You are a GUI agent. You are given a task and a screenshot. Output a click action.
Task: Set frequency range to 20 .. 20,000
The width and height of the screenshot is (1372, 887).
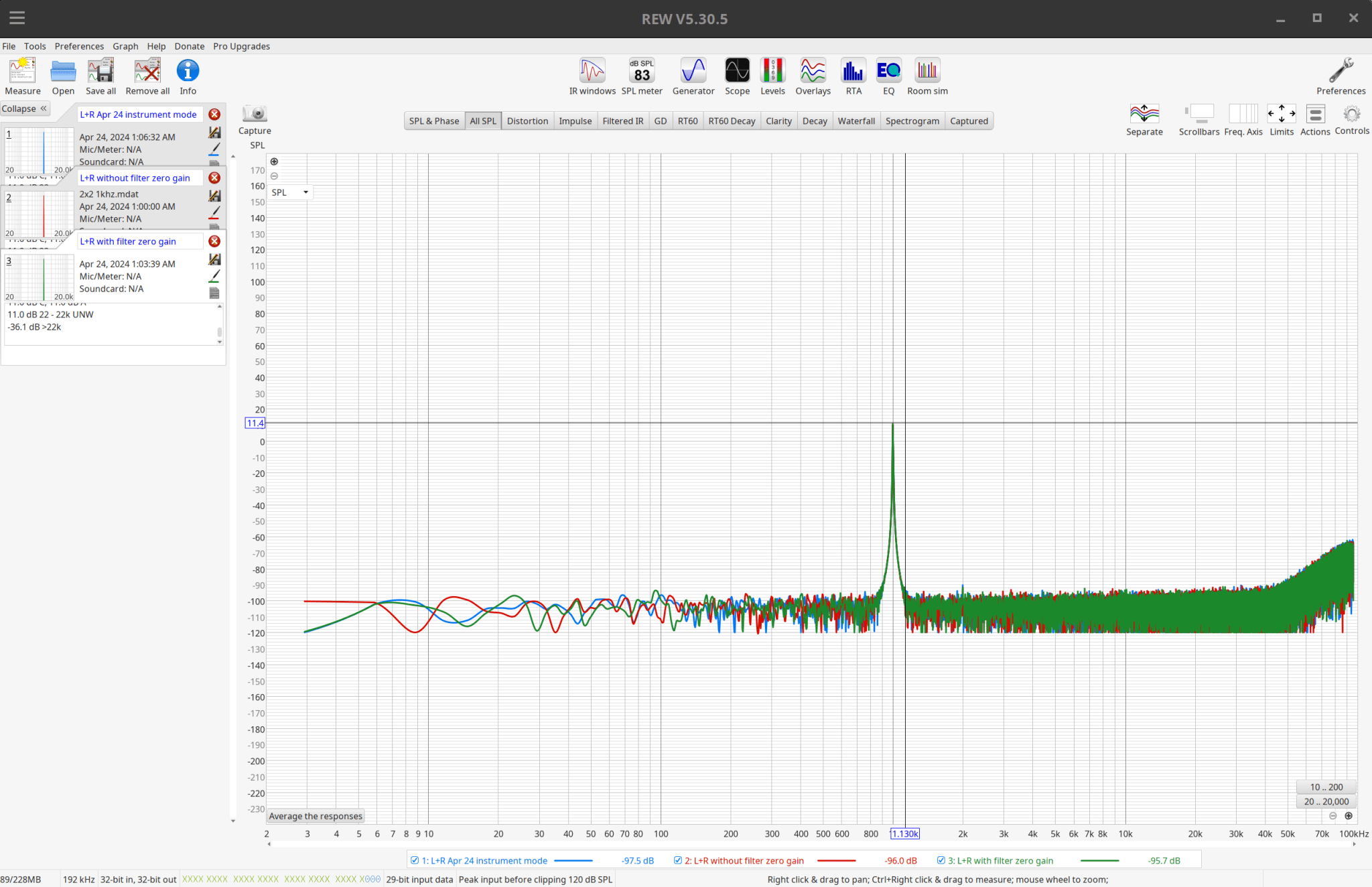click(x=1326, y=801)
